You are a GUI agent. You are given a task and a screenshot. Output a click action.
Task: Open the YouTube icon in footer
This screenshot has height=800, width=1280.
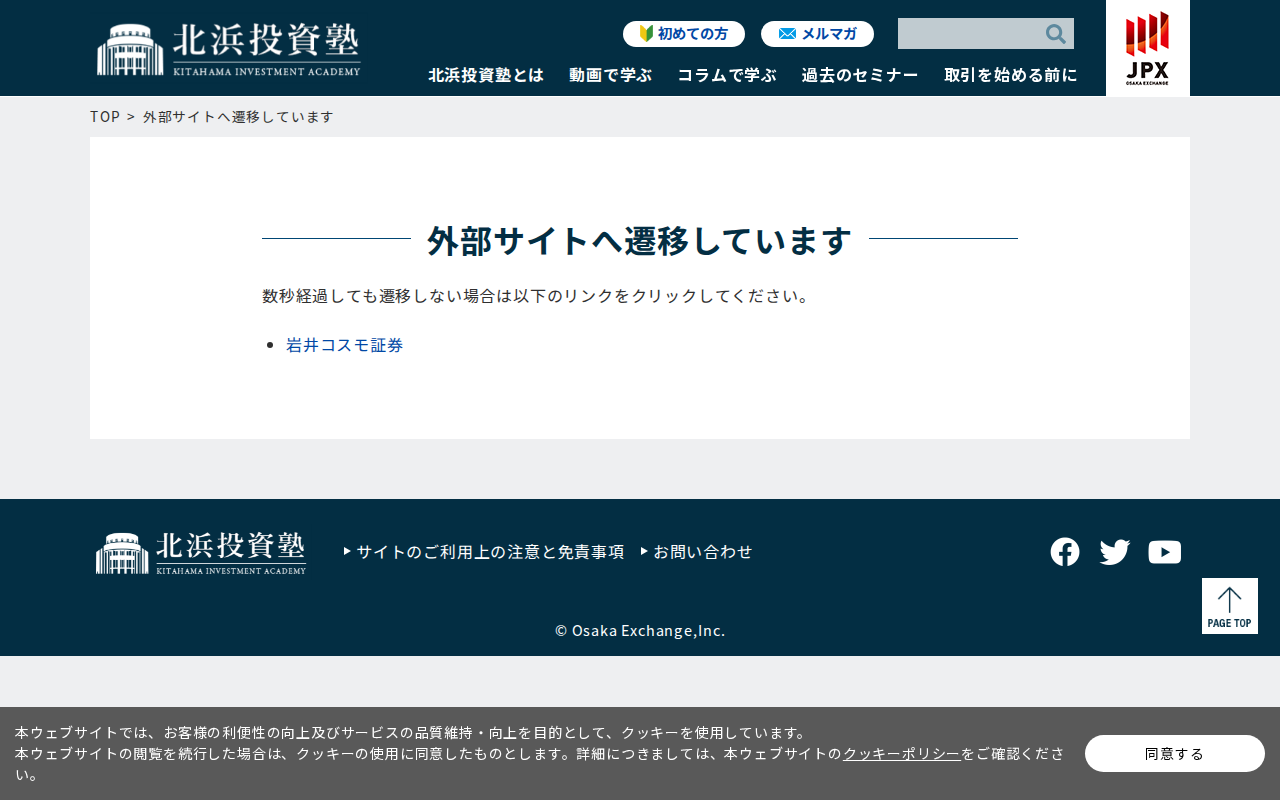[1165, 552]
